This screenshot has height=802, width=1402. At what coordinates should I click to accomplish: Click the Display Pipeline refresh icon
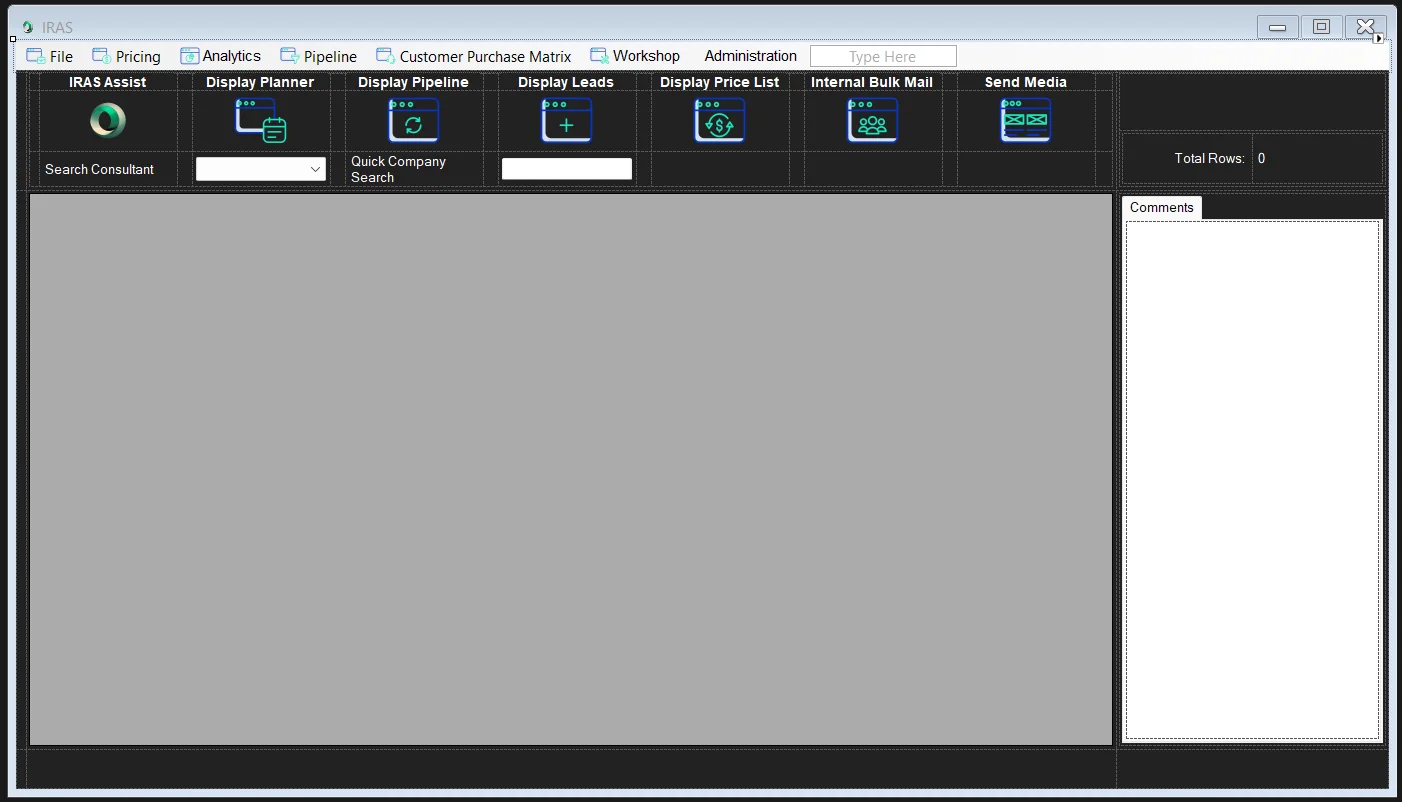tap(413, 121)
